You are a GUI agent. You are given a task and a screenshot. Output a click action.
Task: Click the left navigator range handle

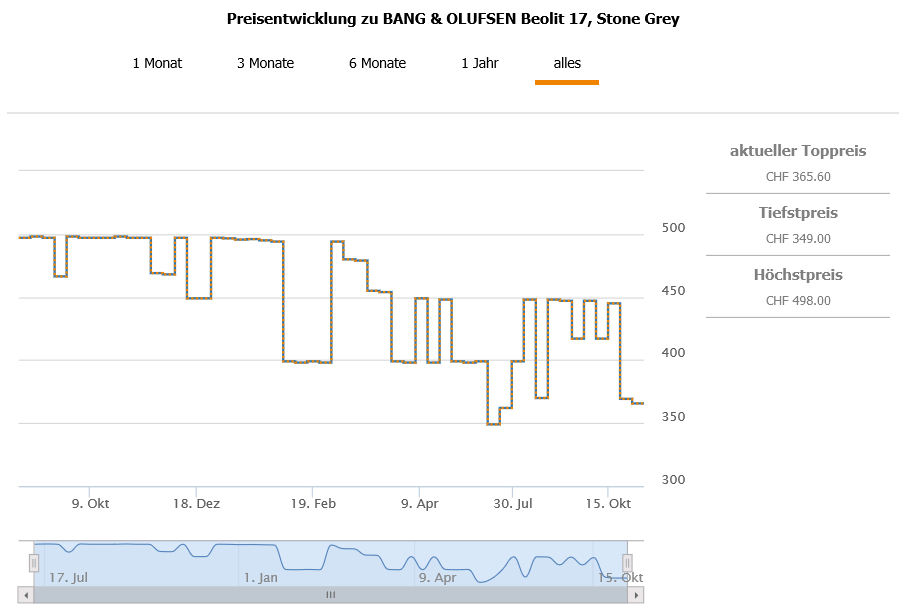click(x=33, y=563)
